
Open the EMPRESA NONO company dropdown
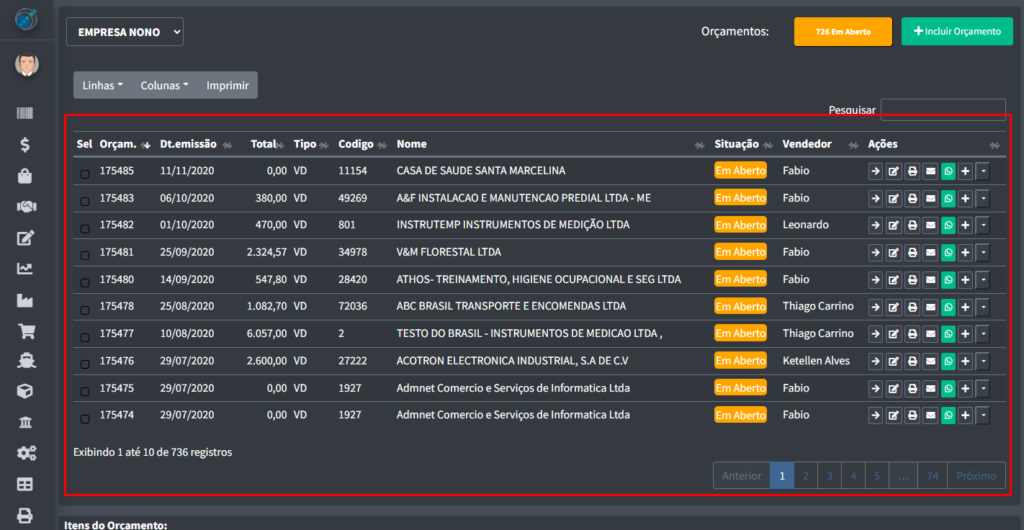(125, 32)
